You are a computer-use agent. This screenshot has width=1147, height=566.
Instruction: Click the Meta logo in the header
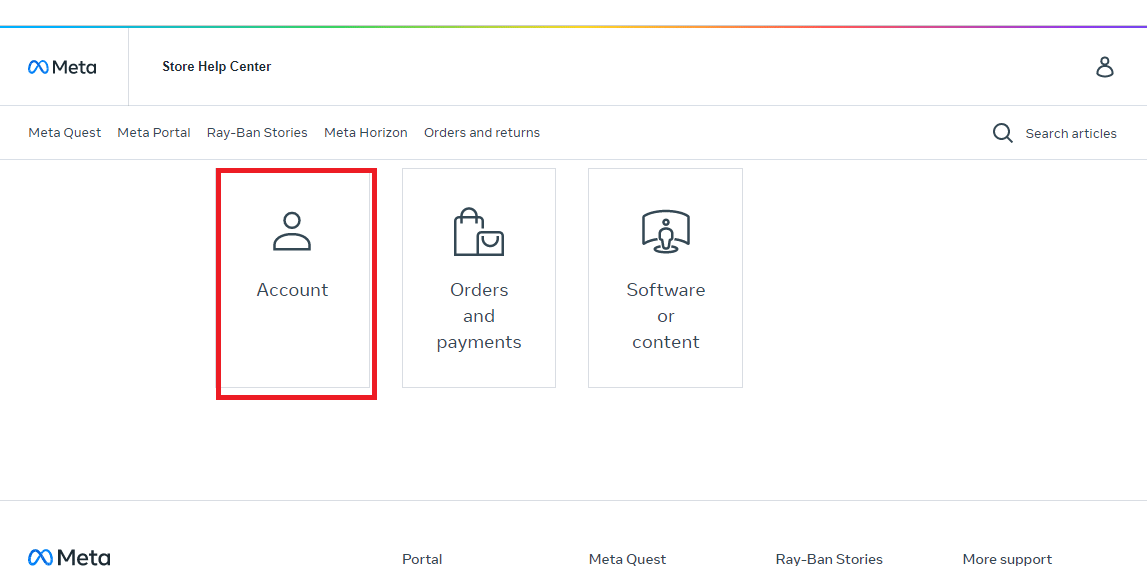[x=62, y=67]
